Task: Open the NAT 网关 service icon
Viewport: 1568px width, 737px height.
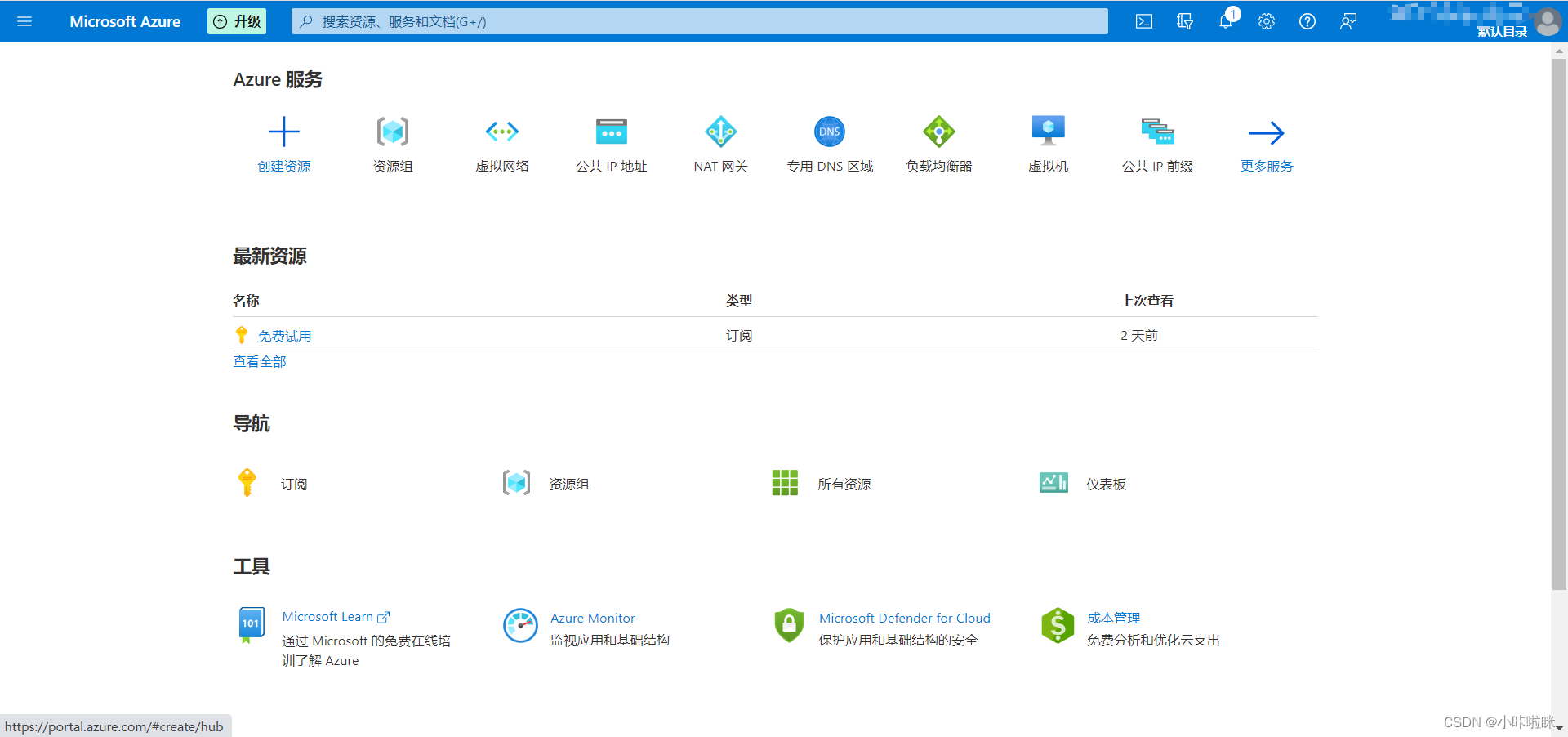Action: [x=721, y=132]
